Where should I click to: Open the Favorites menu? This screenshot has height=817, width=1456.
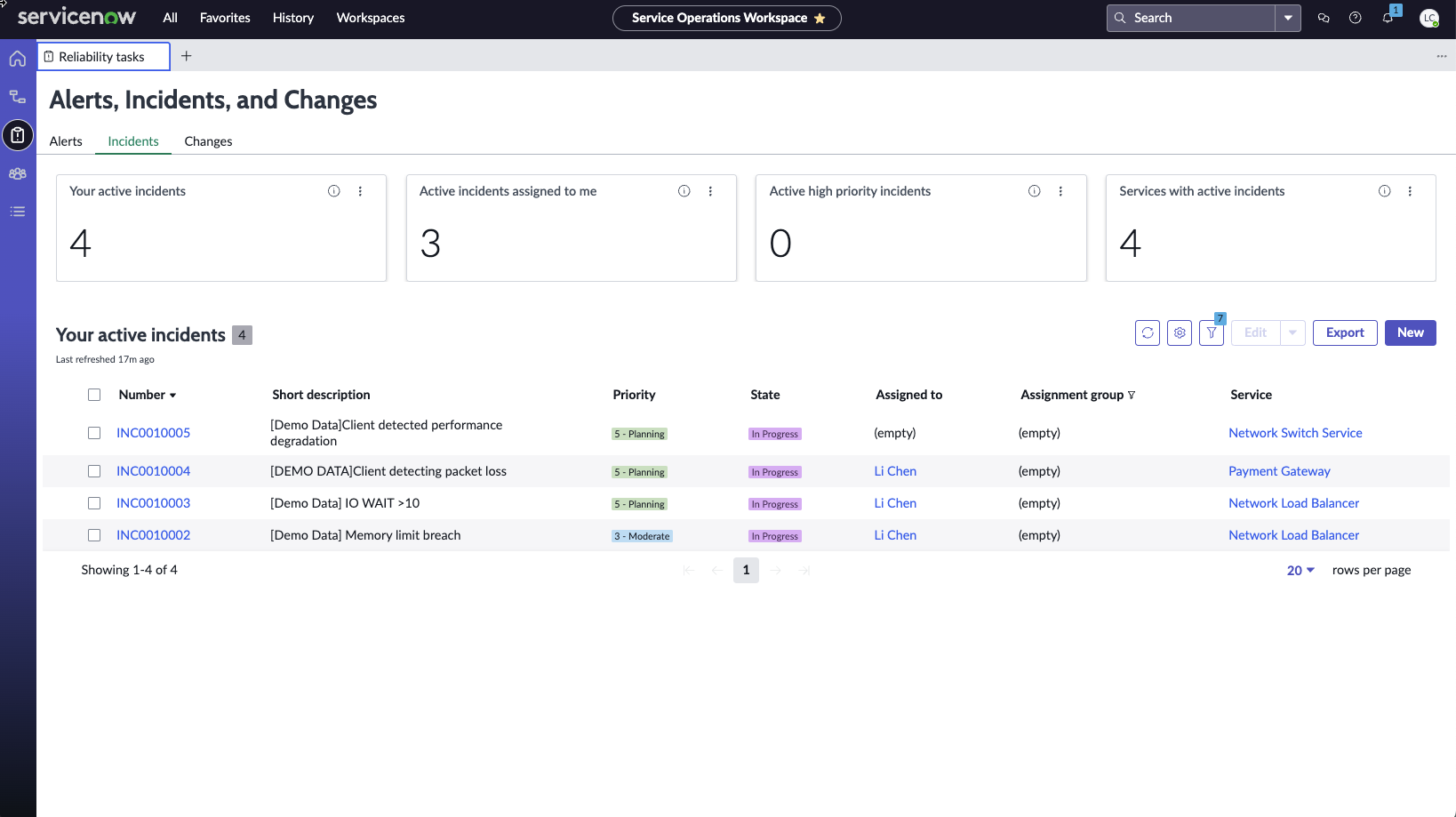coord(225,18)
